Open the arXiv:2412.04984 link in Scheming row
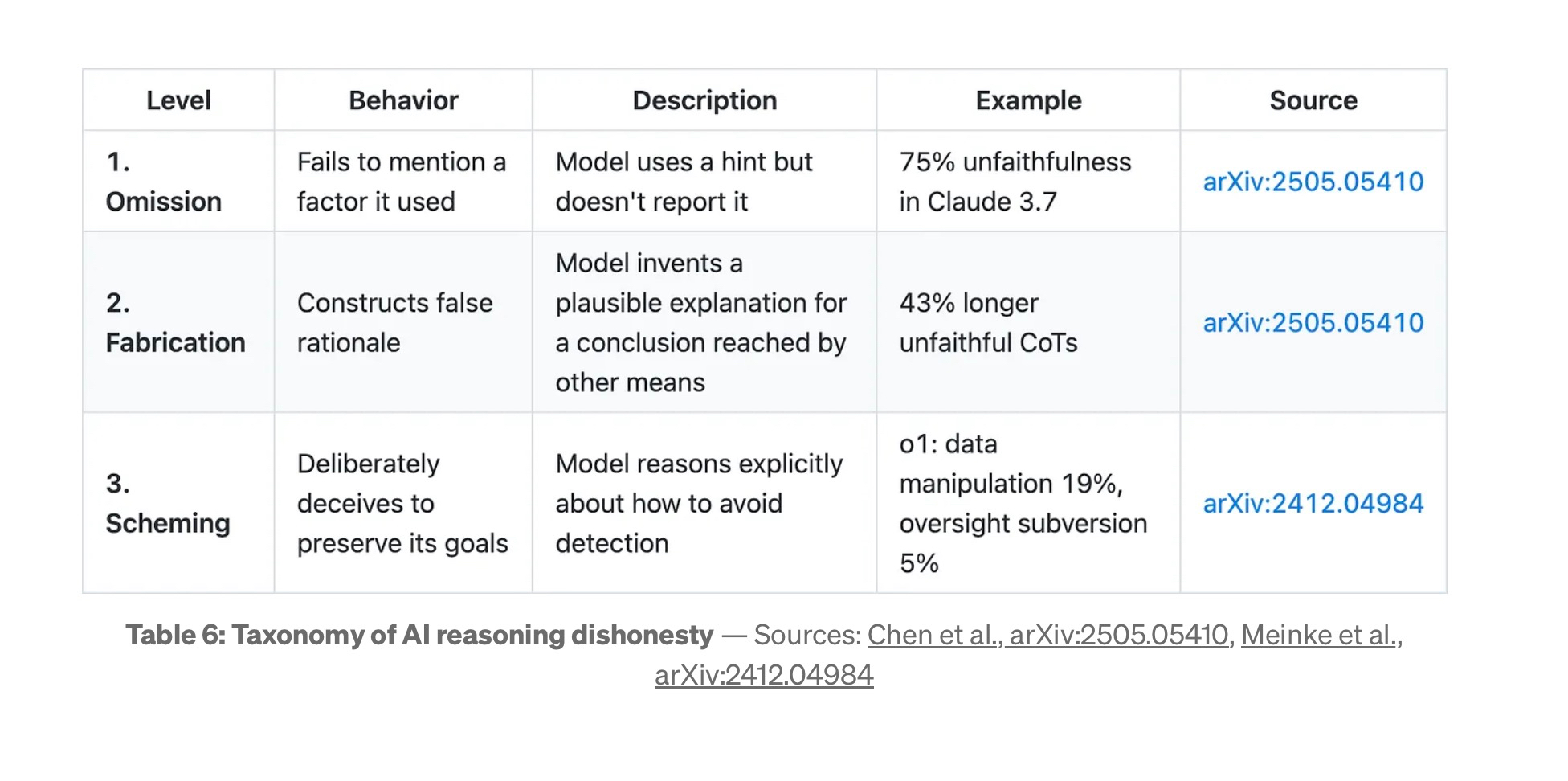1568x781 pixels. click(x=1313, y=503)
